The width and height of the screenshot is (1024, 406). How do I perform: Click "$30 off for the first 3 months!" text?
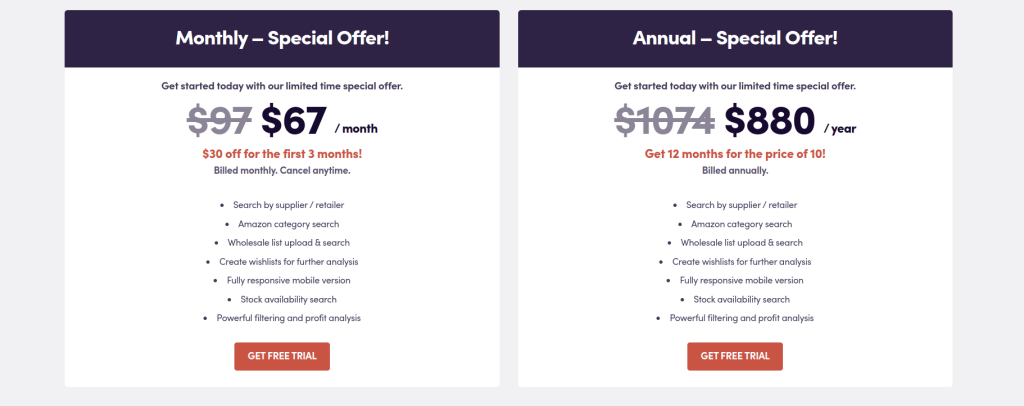point(282,154)
